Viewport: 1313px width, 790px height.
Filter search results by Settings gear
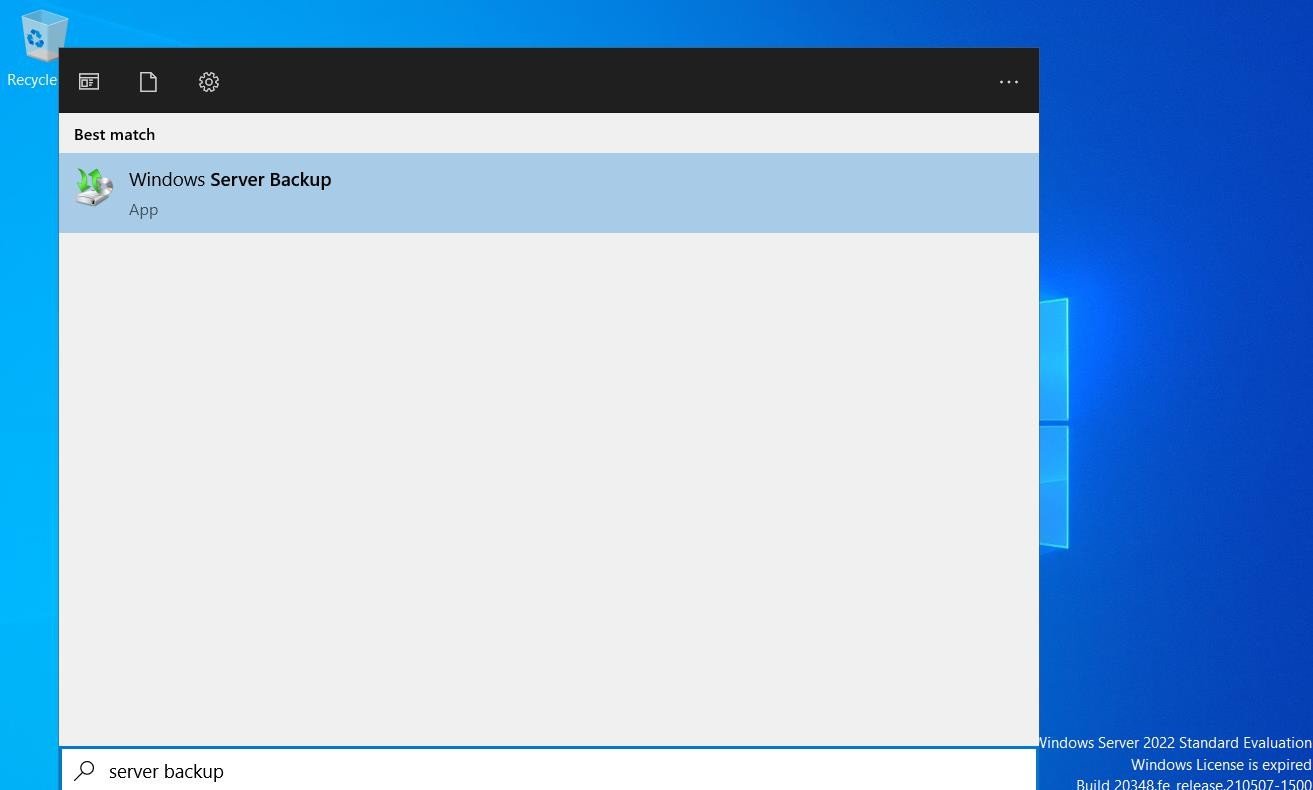click(x=208, y=82)
